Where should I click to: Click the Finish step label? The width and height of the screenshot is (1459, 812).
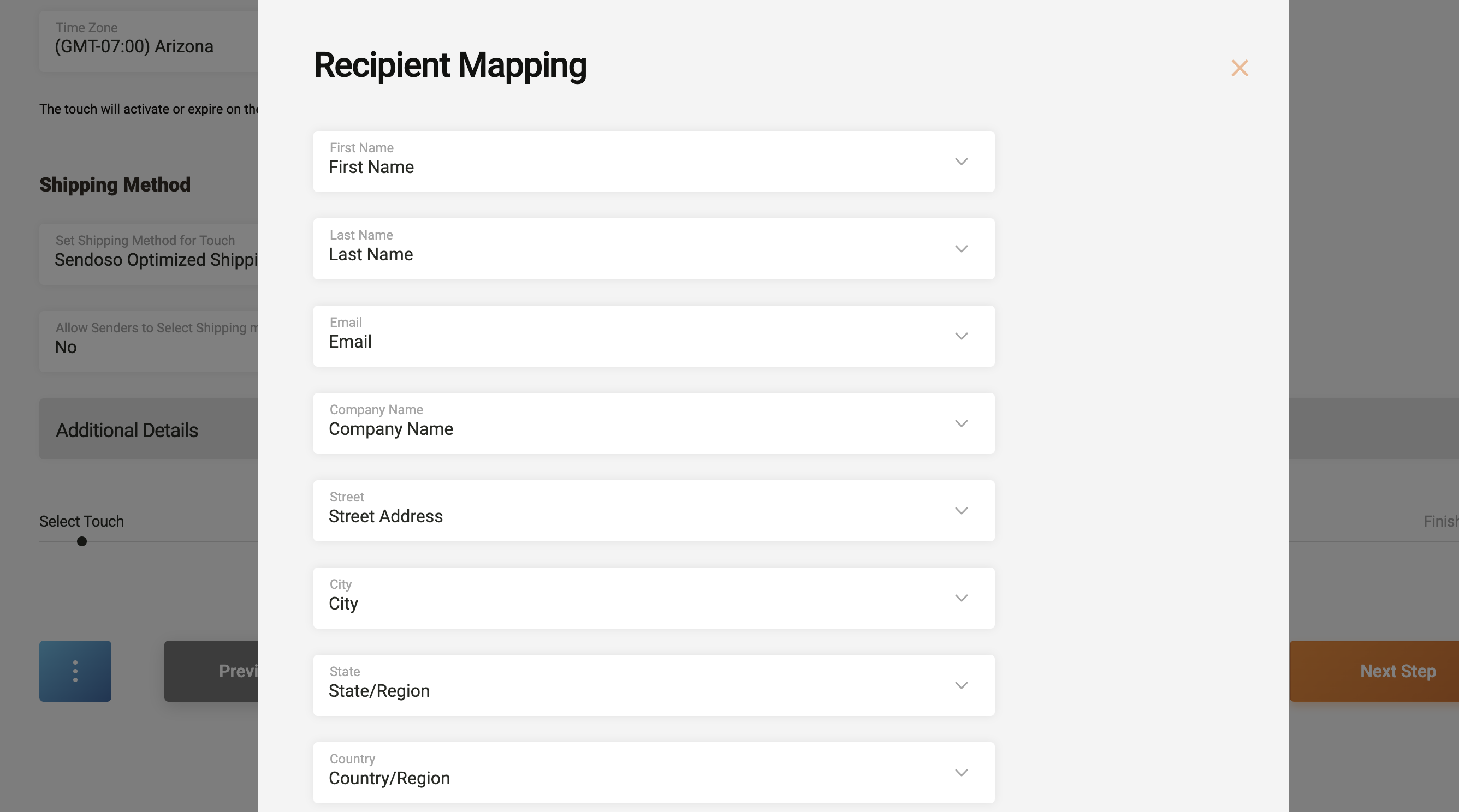1441,521
